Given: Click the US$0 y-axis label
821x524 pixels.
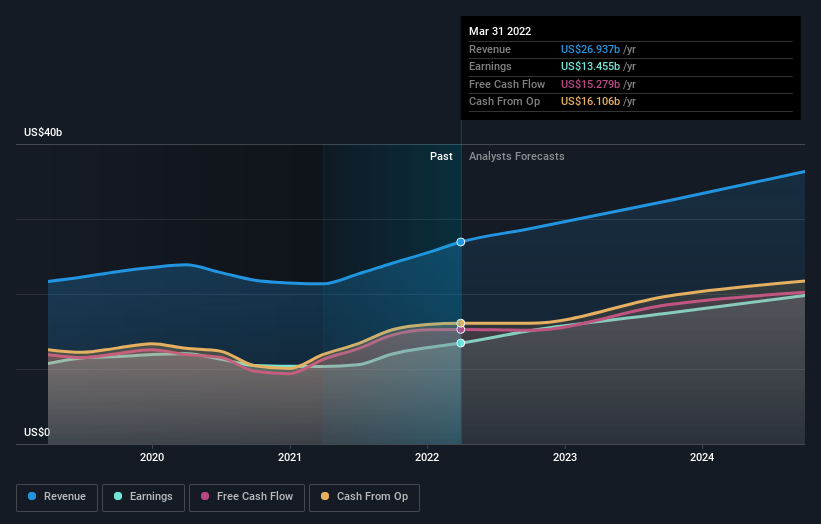Looking at the screenshot, I should pyautogui.click(x=37, y=432).
